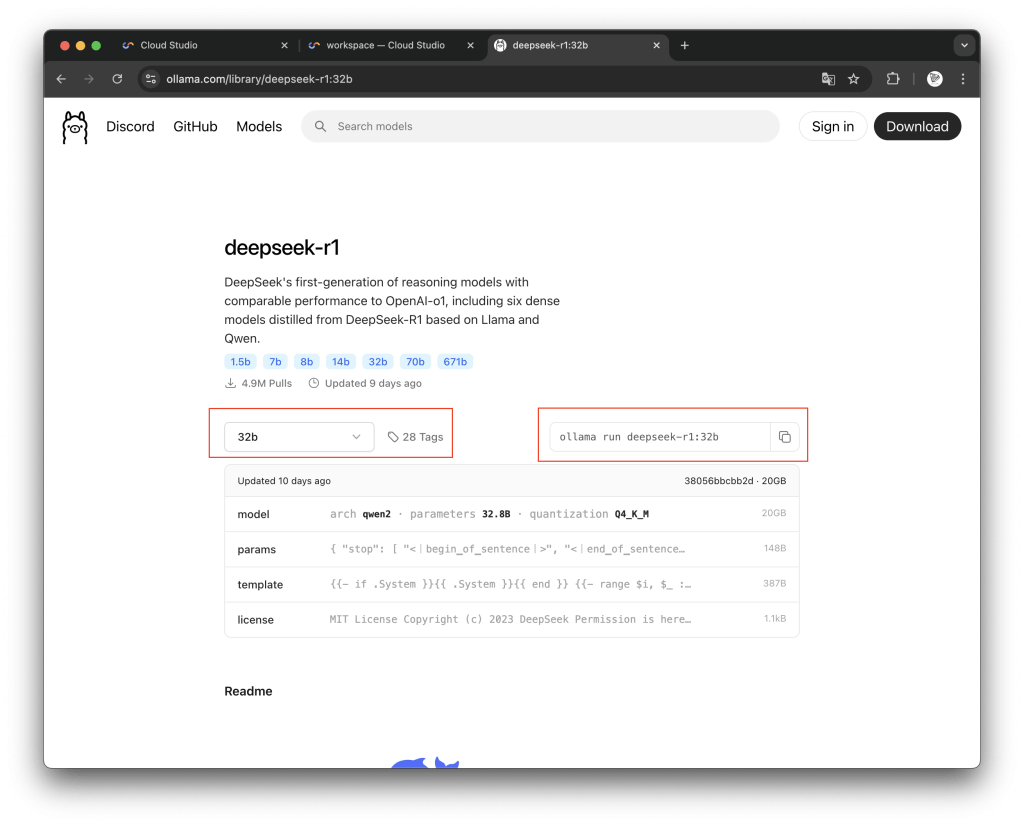This screenshot has height=826, width=1024.
Task: Copy the ollama run command
Action: [x=785, y=437]
